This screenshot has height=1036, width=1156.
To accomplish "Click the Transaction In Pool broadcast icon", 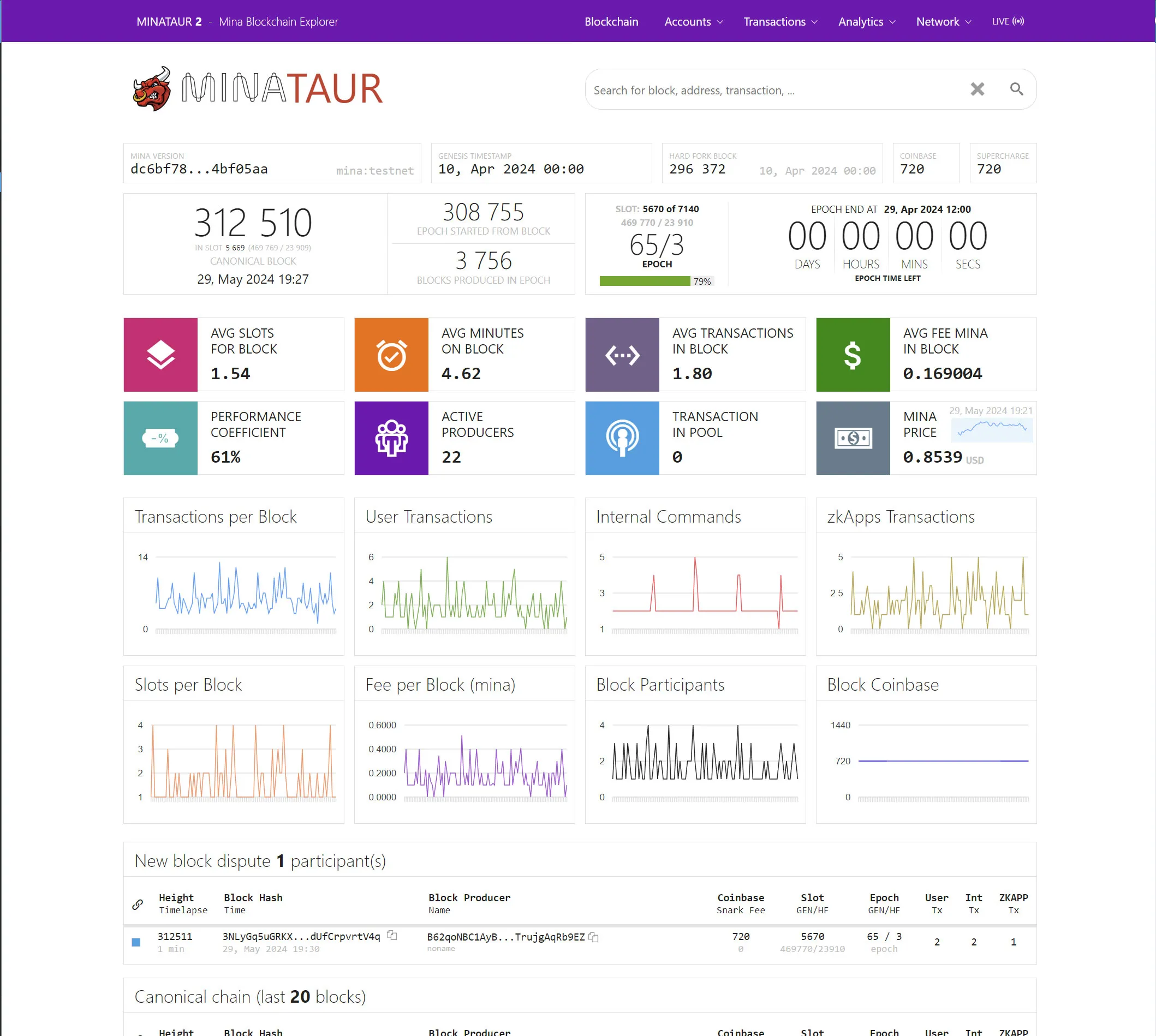I will coord(622,438).
